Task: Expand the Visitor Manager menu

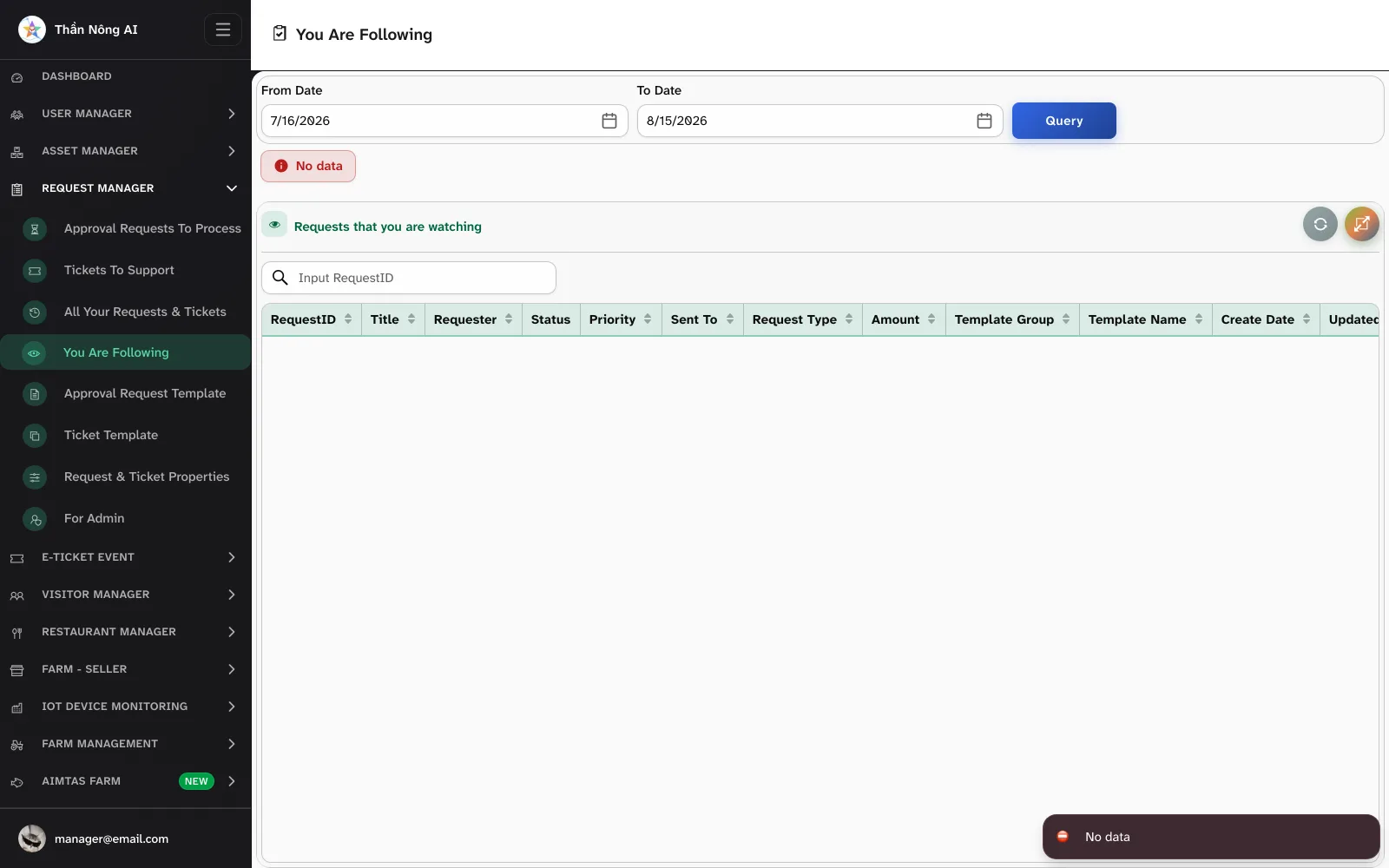Action: pos(232,595)
